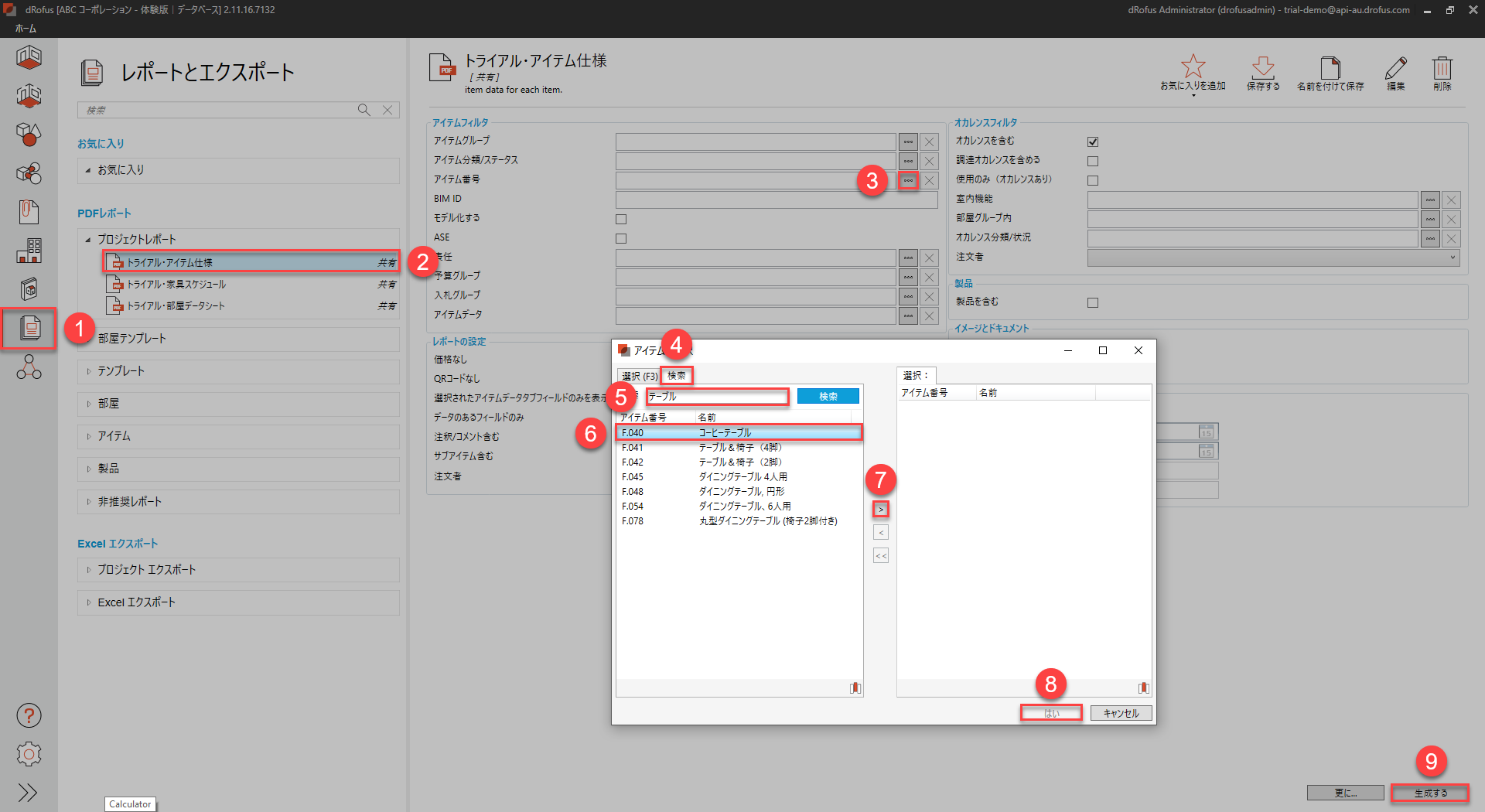This screenshot has height=812, width=1485.
Task: Uncheck the オカレンスを含む checkbox
Action: pyautogui.click(x=1093, y=142)
